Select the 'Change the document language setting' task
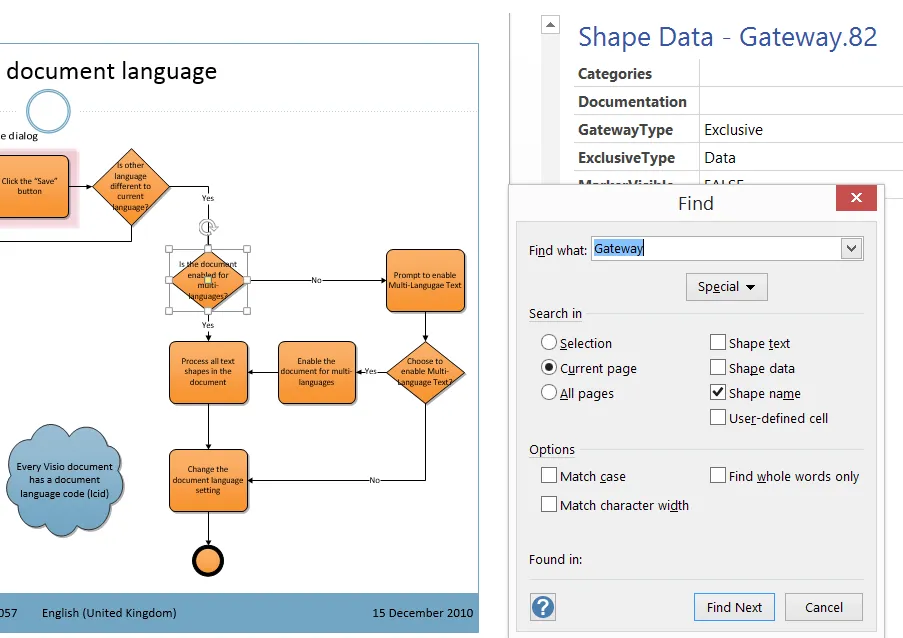Image resolution: width=903 pixels, height=638 pixels. pyautogui.click(x=208, y=480)
